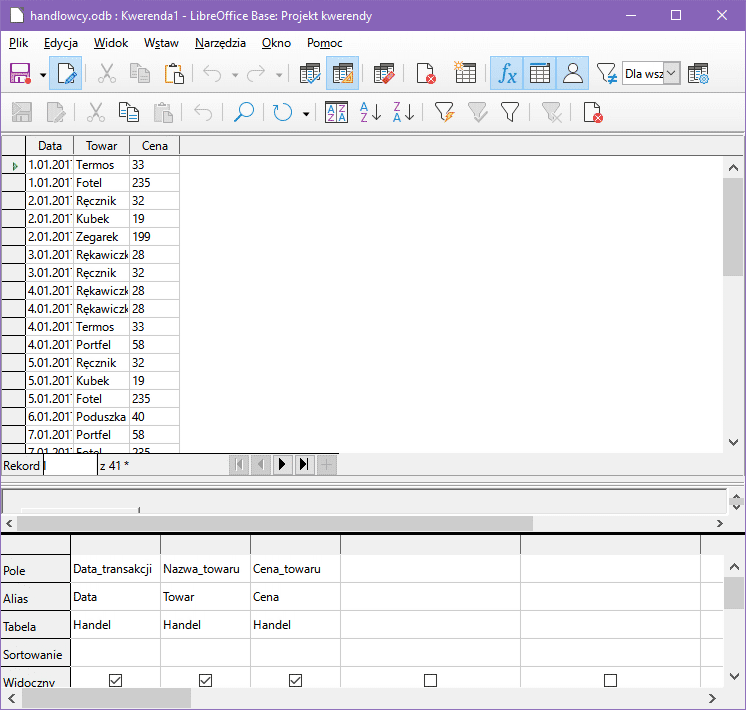The width and height of the screenshot is (746, 710).
Task: Click the AutoFilter funnel icon
Action: tap(445, 112)
